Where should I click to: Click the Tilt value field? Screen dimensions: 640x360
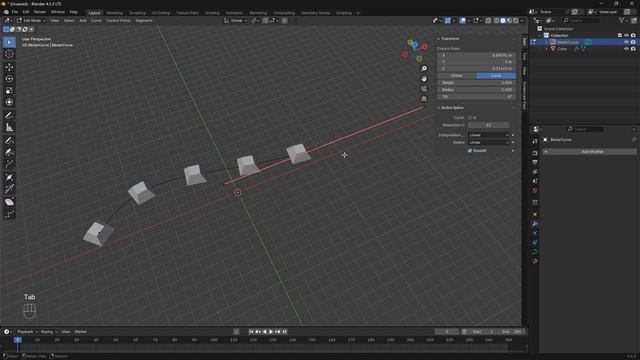476,97
